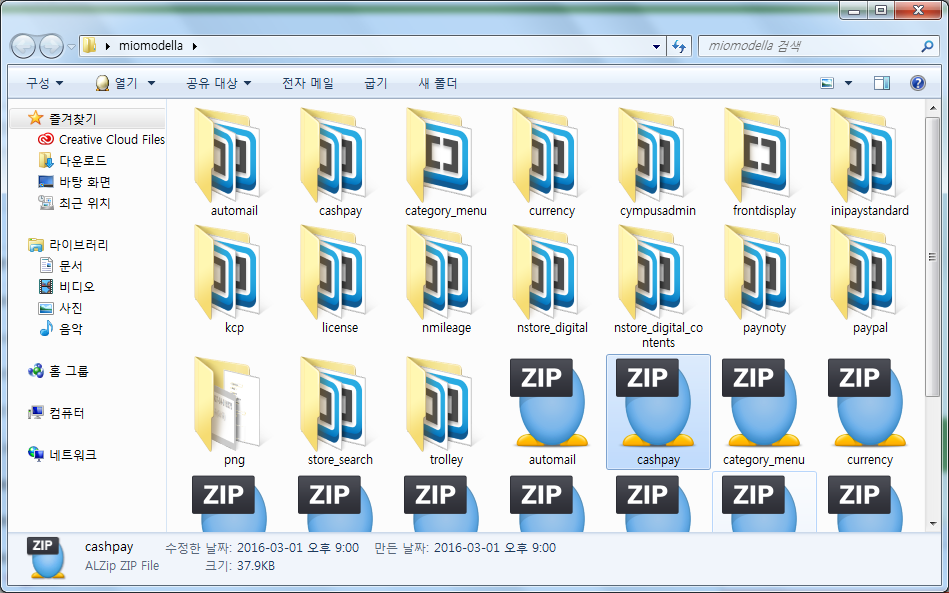
Task: Open the 구성 dropdown menu
Action: [44, 83]
